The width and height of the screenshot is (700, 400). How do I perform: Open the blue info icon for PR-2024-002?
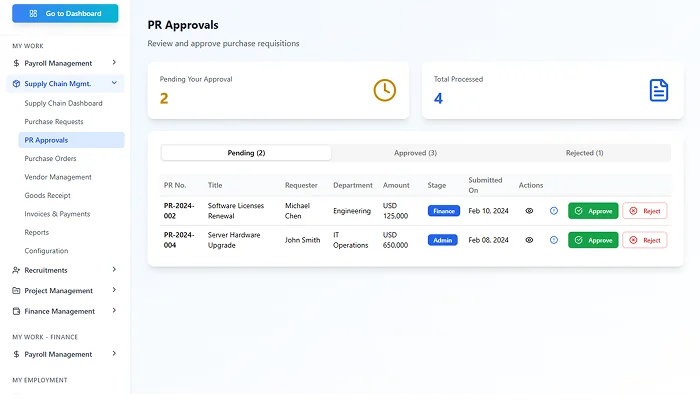554,211
